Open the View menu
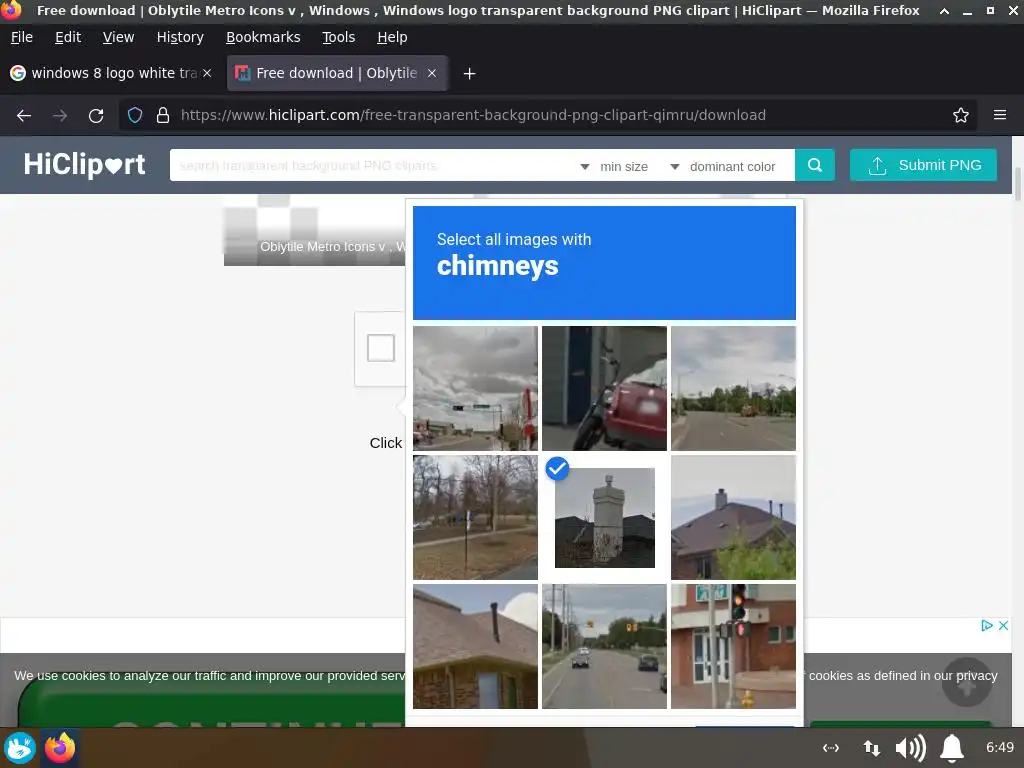 point(118,37)
